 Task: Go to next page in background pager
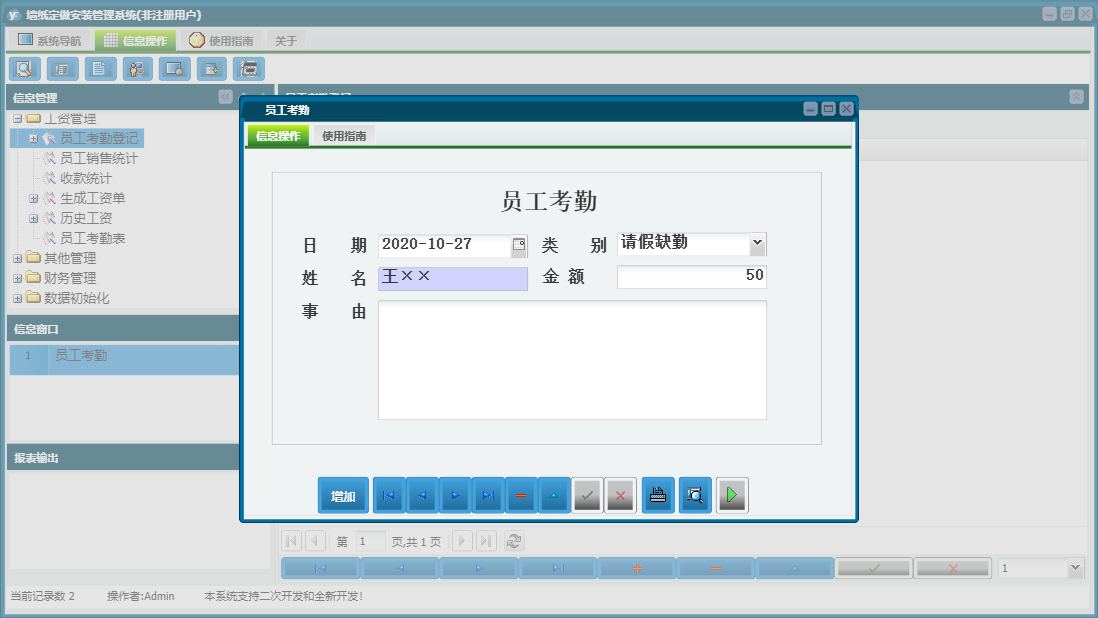pos(462,541)
